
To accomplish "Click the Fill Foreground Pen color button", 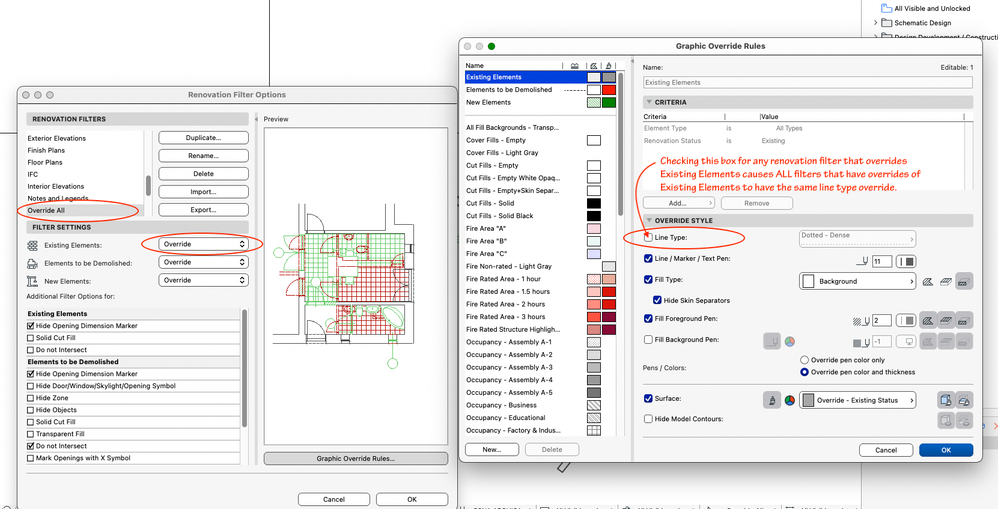I will 906,320.
